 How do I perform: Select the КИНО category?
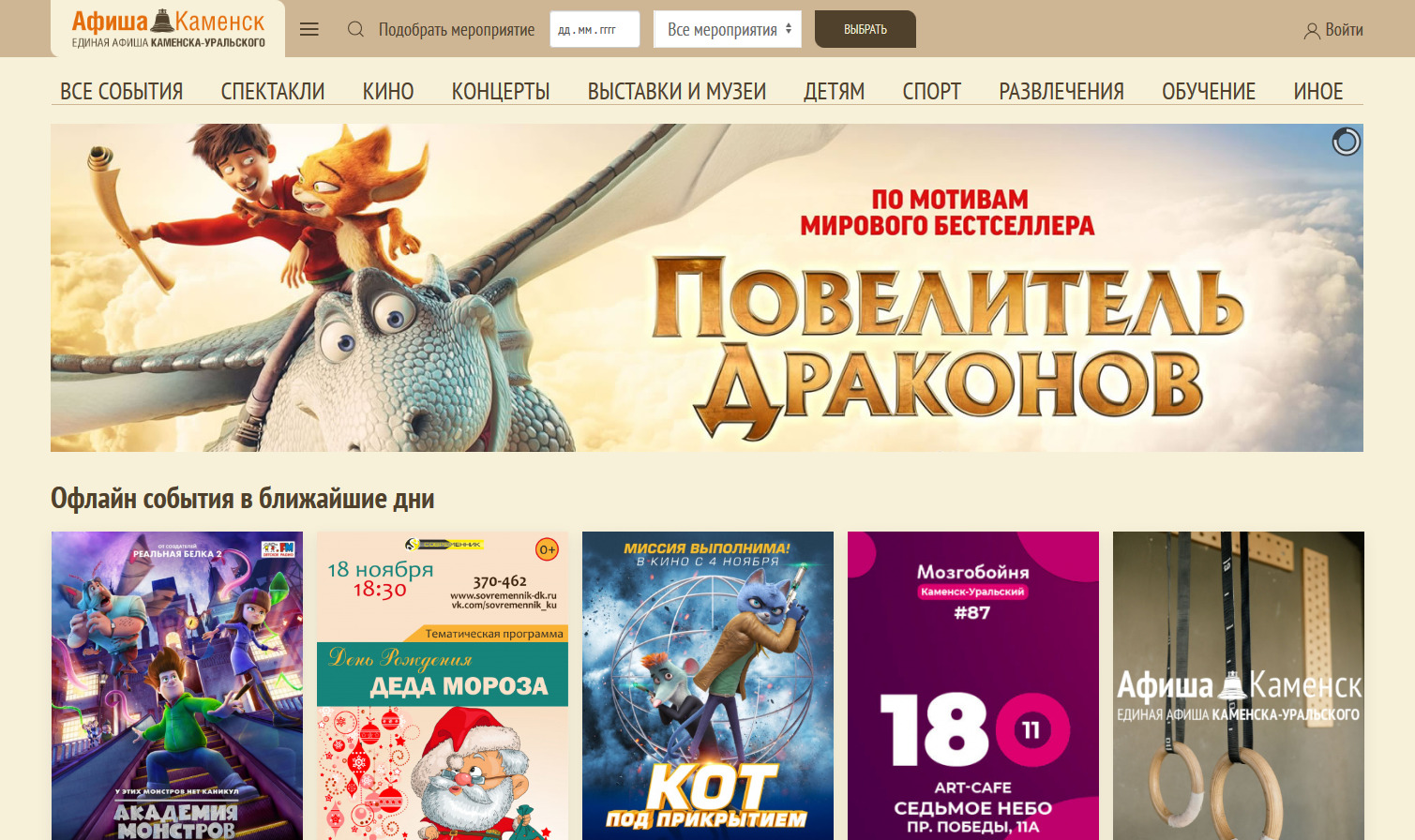tap(388, 91)
